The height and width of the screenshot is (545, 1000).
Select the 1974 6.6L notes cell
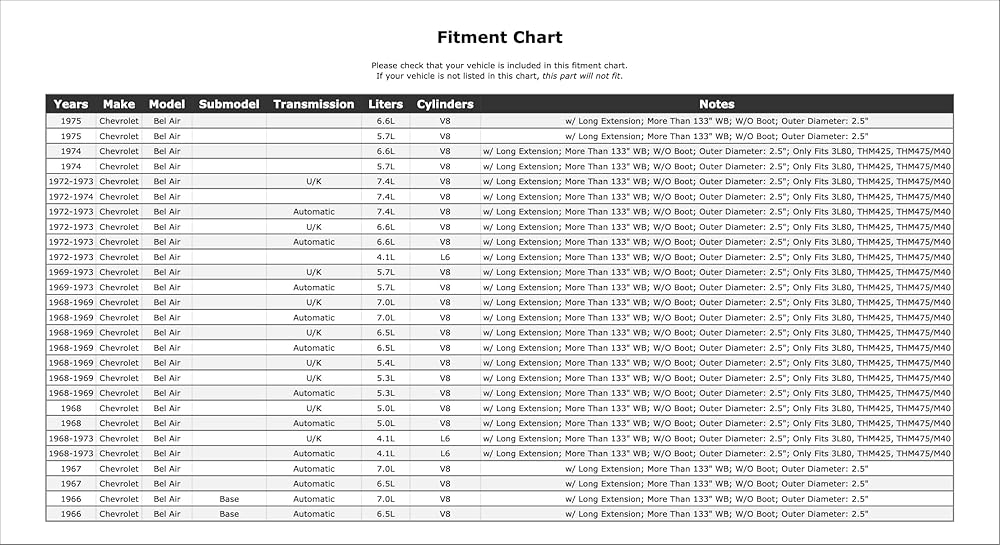click(717, 151)
